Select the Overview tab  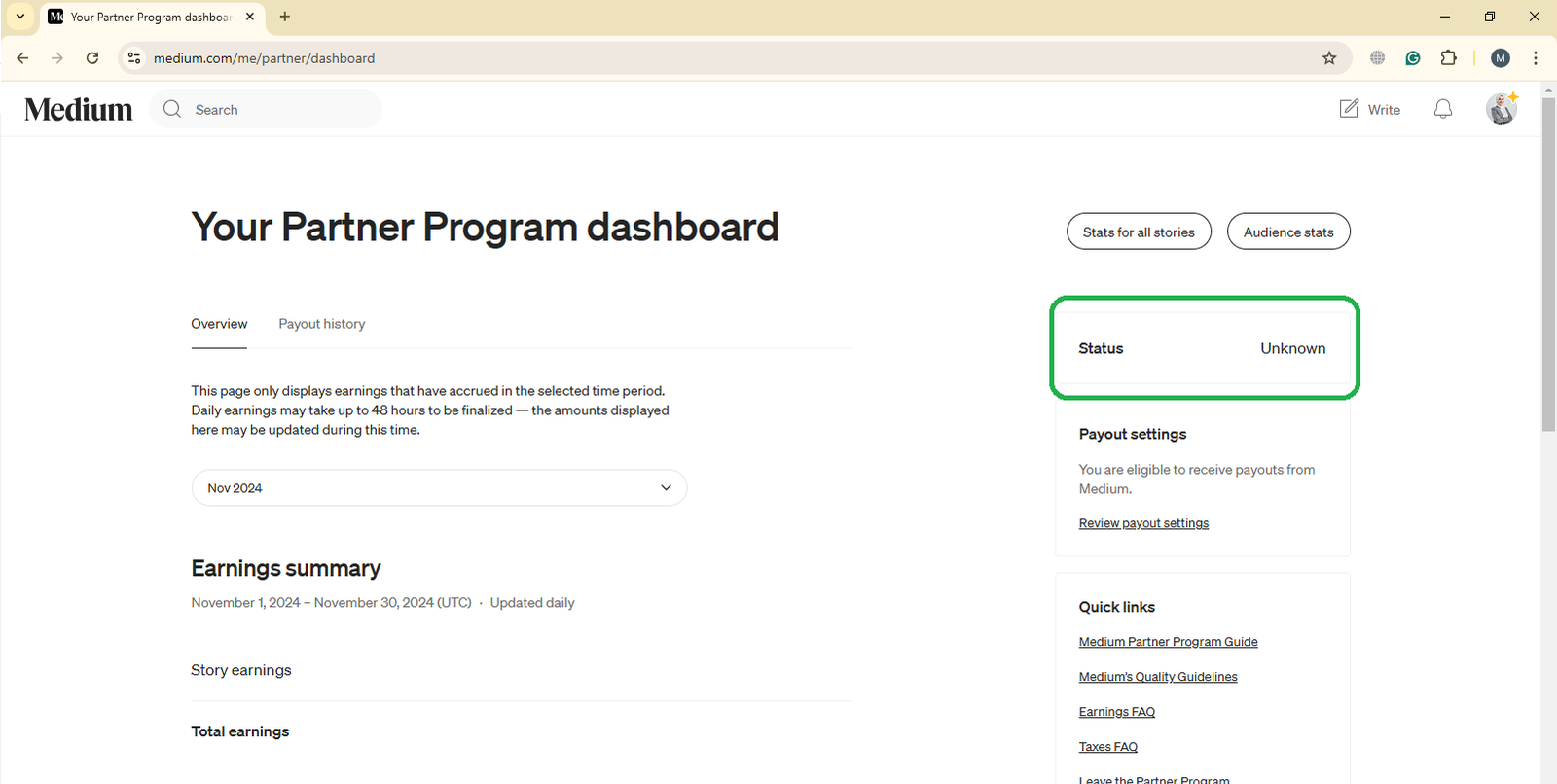click(219, 324)
